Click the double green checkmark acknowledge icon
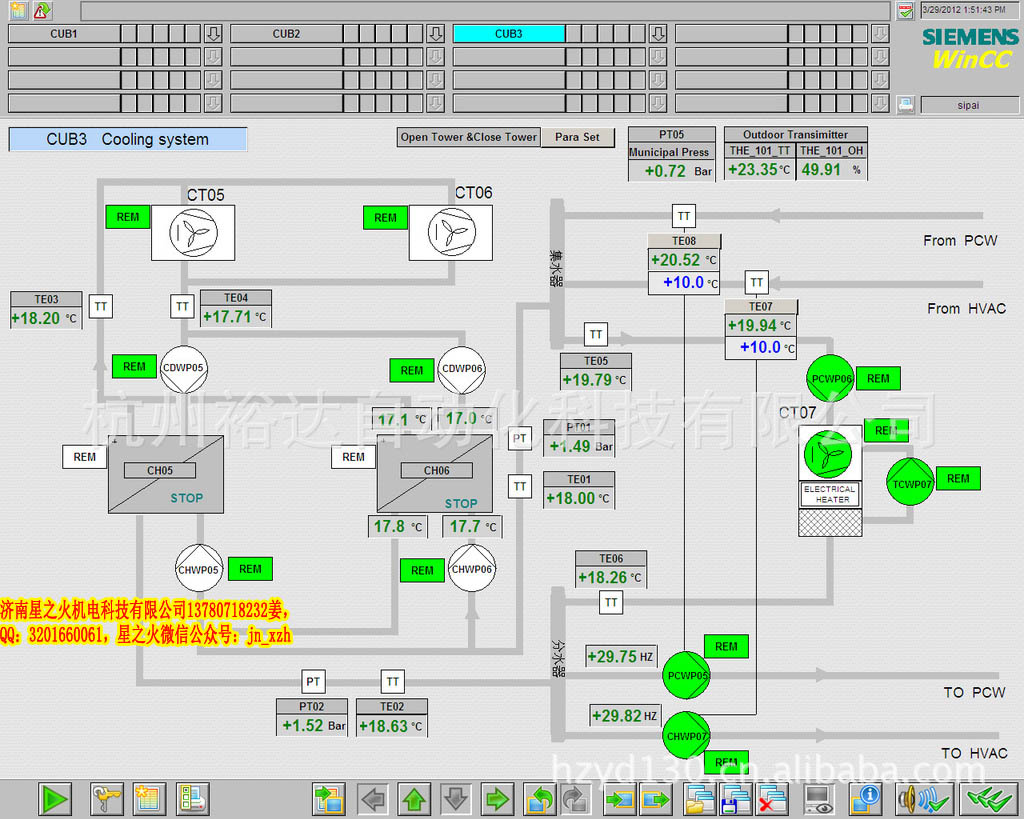 pyautogui.click(x=988, y=798)
